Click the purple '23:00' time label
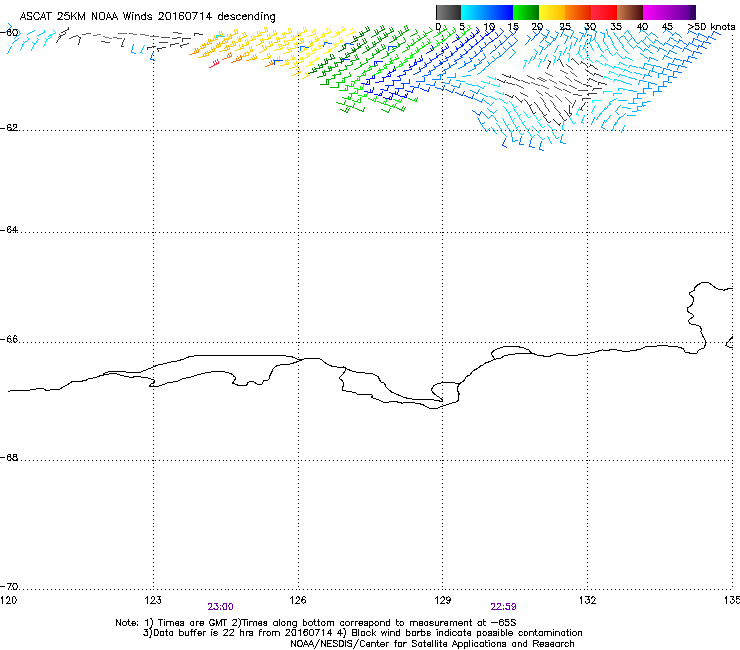 220,607
